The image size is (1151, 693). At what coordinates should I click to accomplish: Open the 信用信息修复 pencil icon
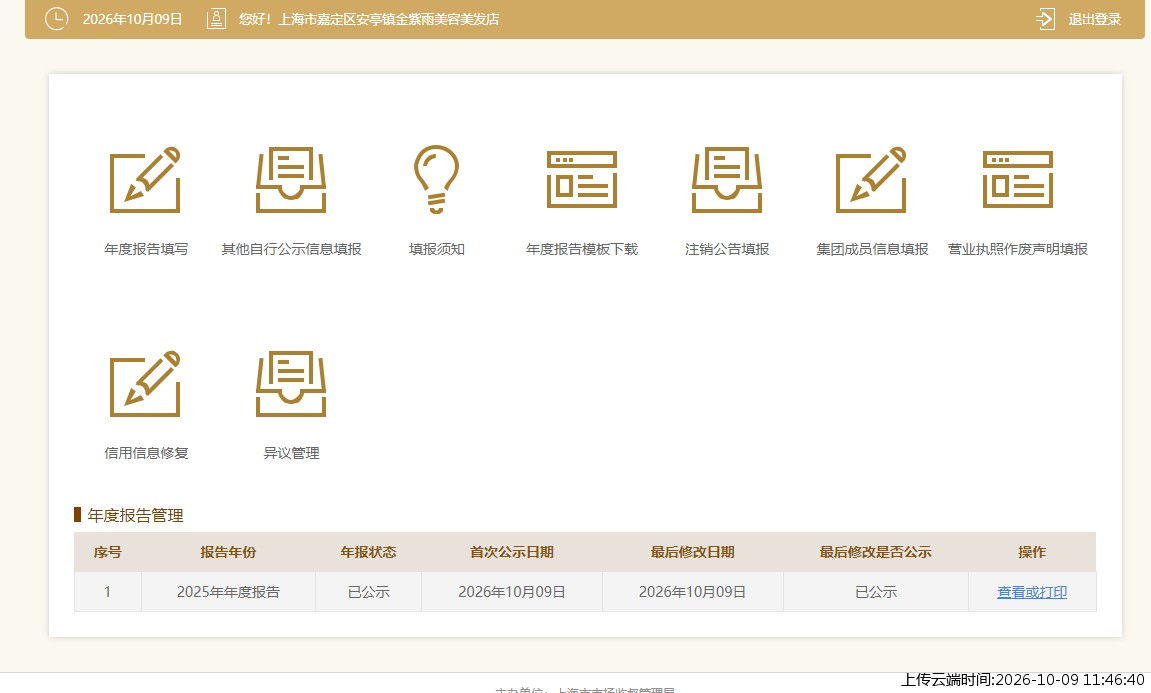pos(145,384)
